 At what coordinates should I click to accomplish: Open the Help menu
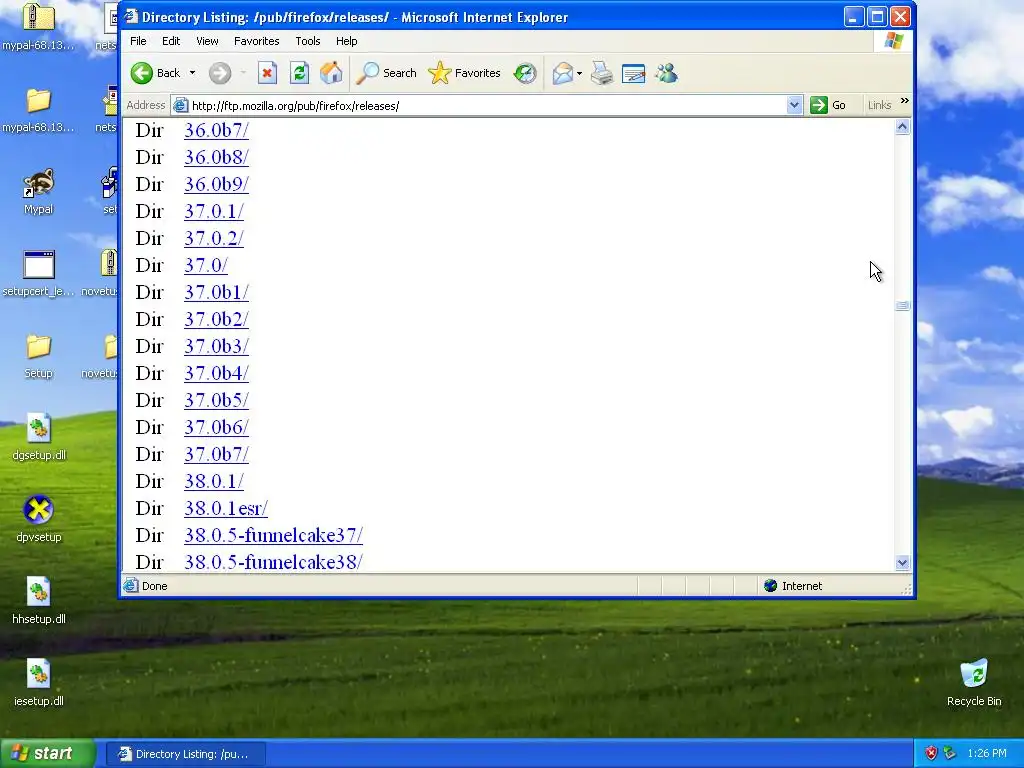pos(347,41)
